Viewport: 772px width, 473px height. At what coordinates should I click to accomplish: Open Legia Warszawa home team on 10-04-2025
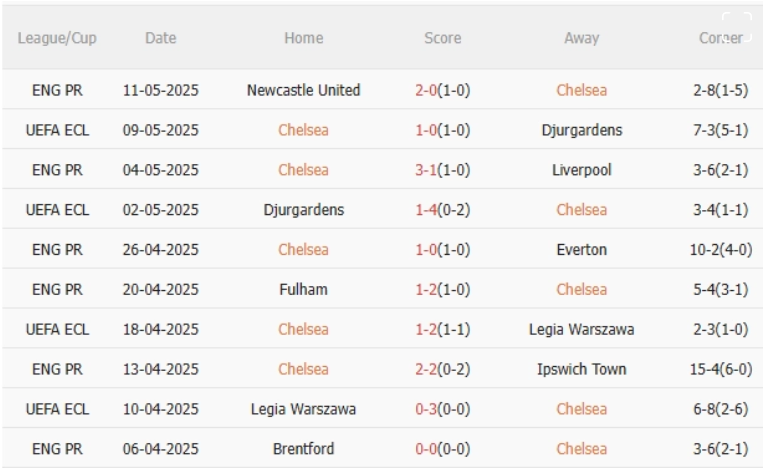tap(303, 409)
